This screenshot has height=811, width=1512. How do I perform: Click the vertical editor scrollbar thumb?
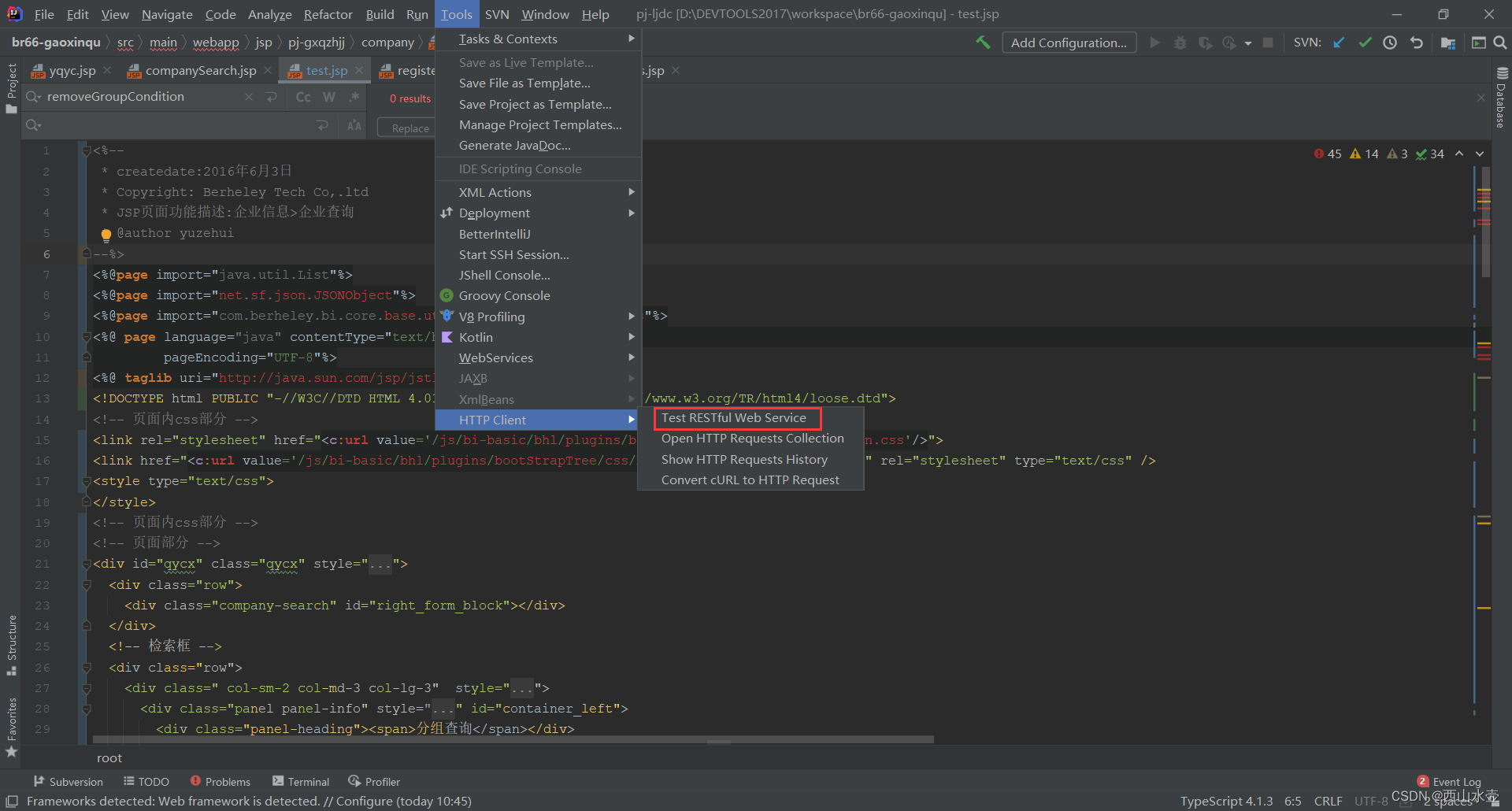(1485, 222)
